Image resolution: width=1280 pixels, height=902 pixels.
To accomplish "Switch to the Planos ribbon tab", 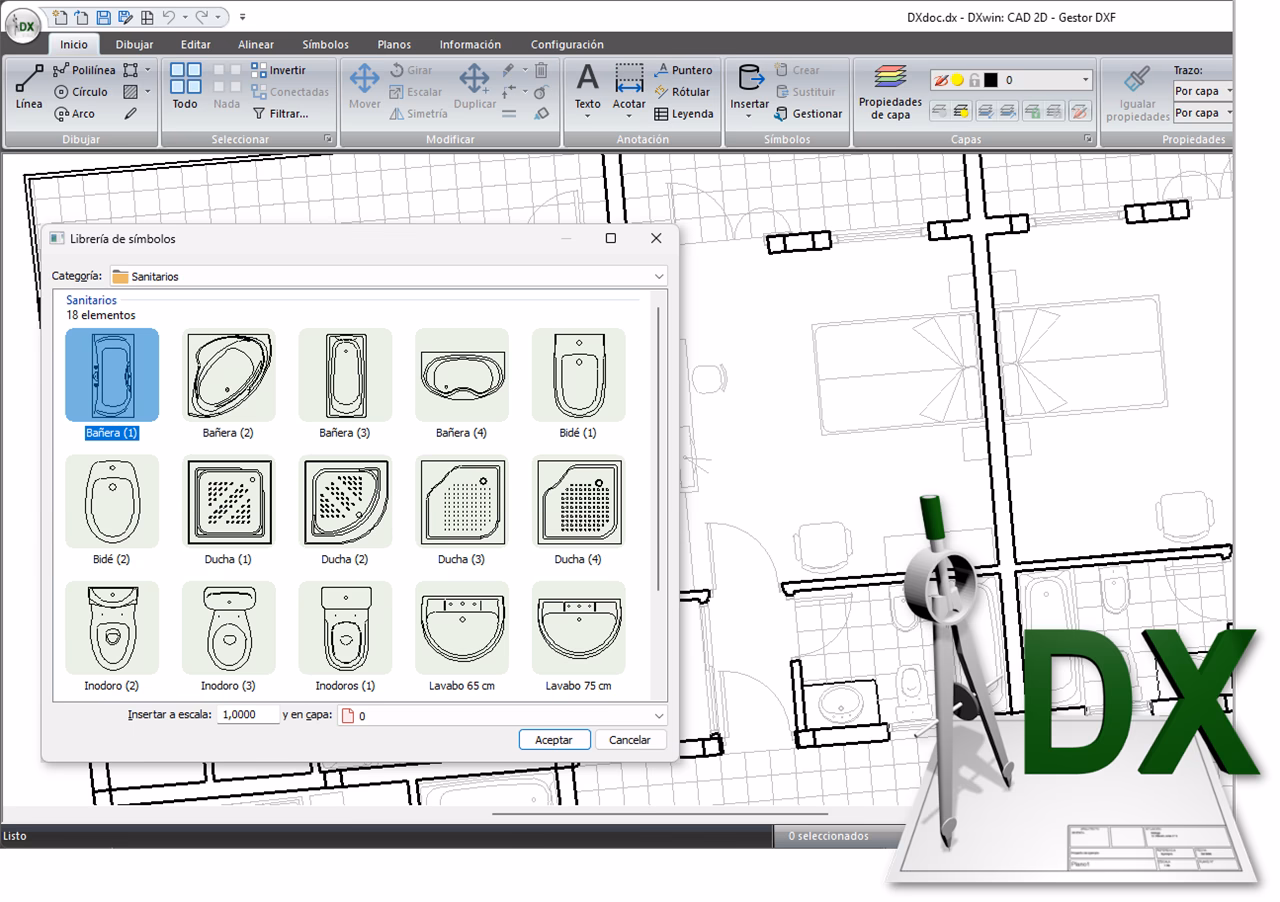I will [394, 44].
